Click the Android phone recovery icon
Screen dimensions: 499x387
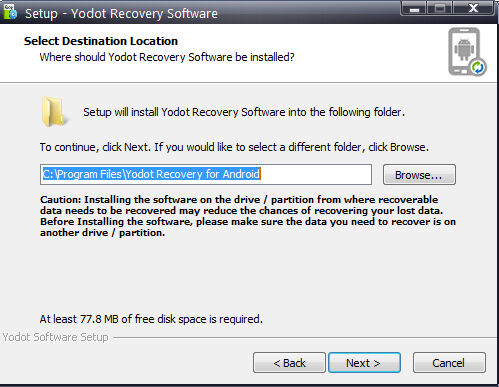pos(467,52)
